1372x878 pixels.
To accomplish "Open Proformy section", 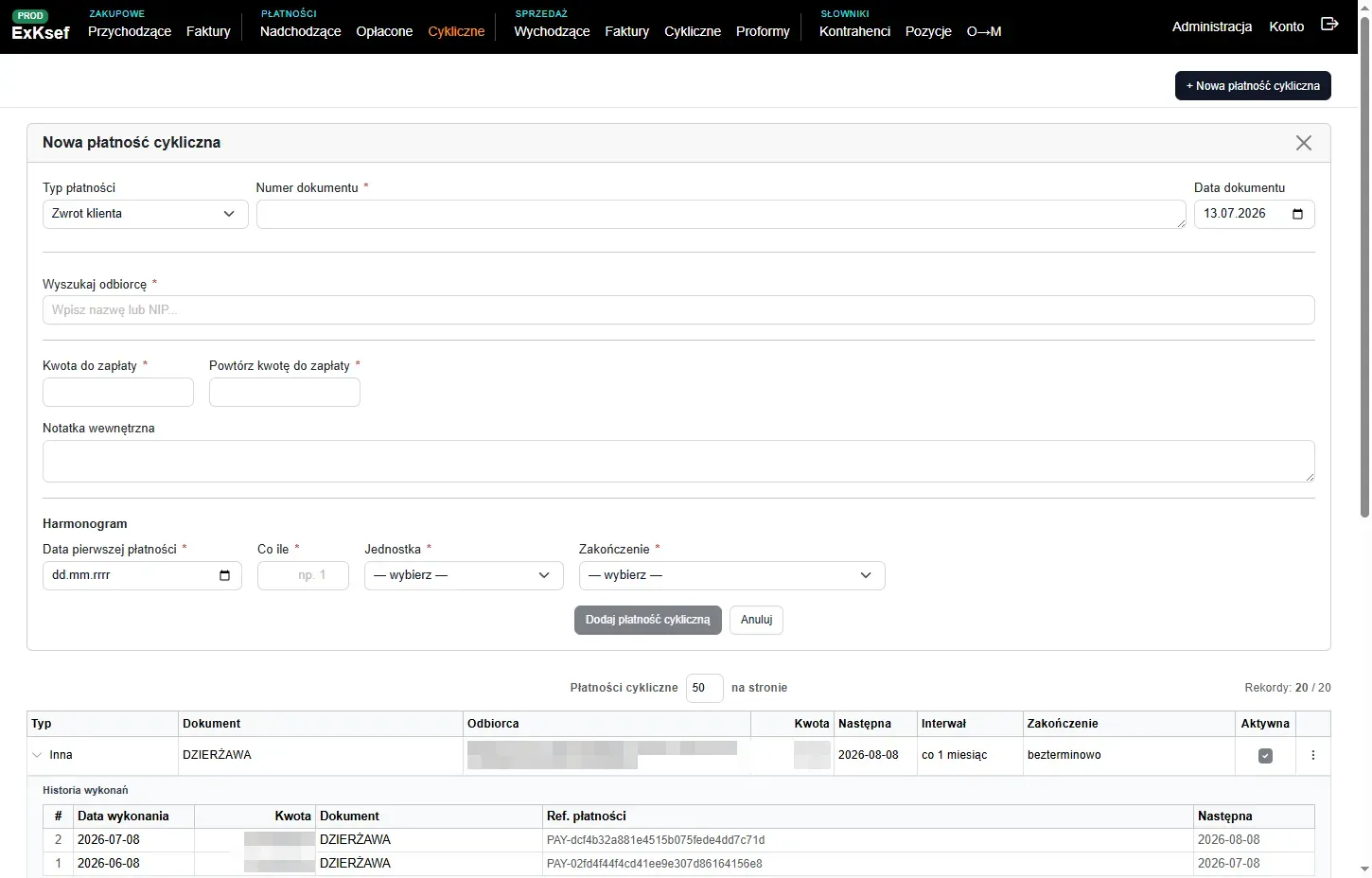I will (763, 31).
